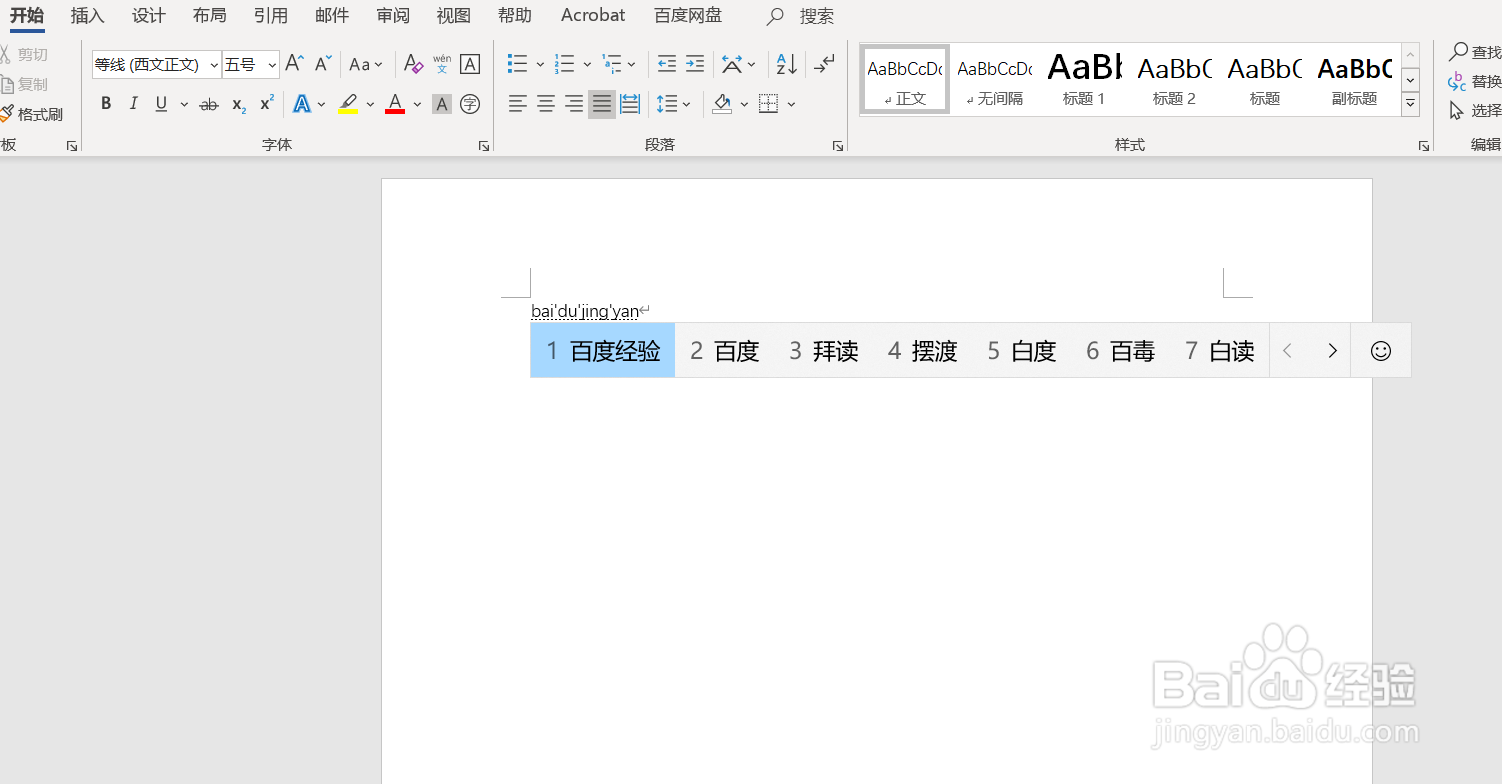Click the Shading paint bucket icon
This screenshot has width=1502, height=784.
tap(722, 104)
